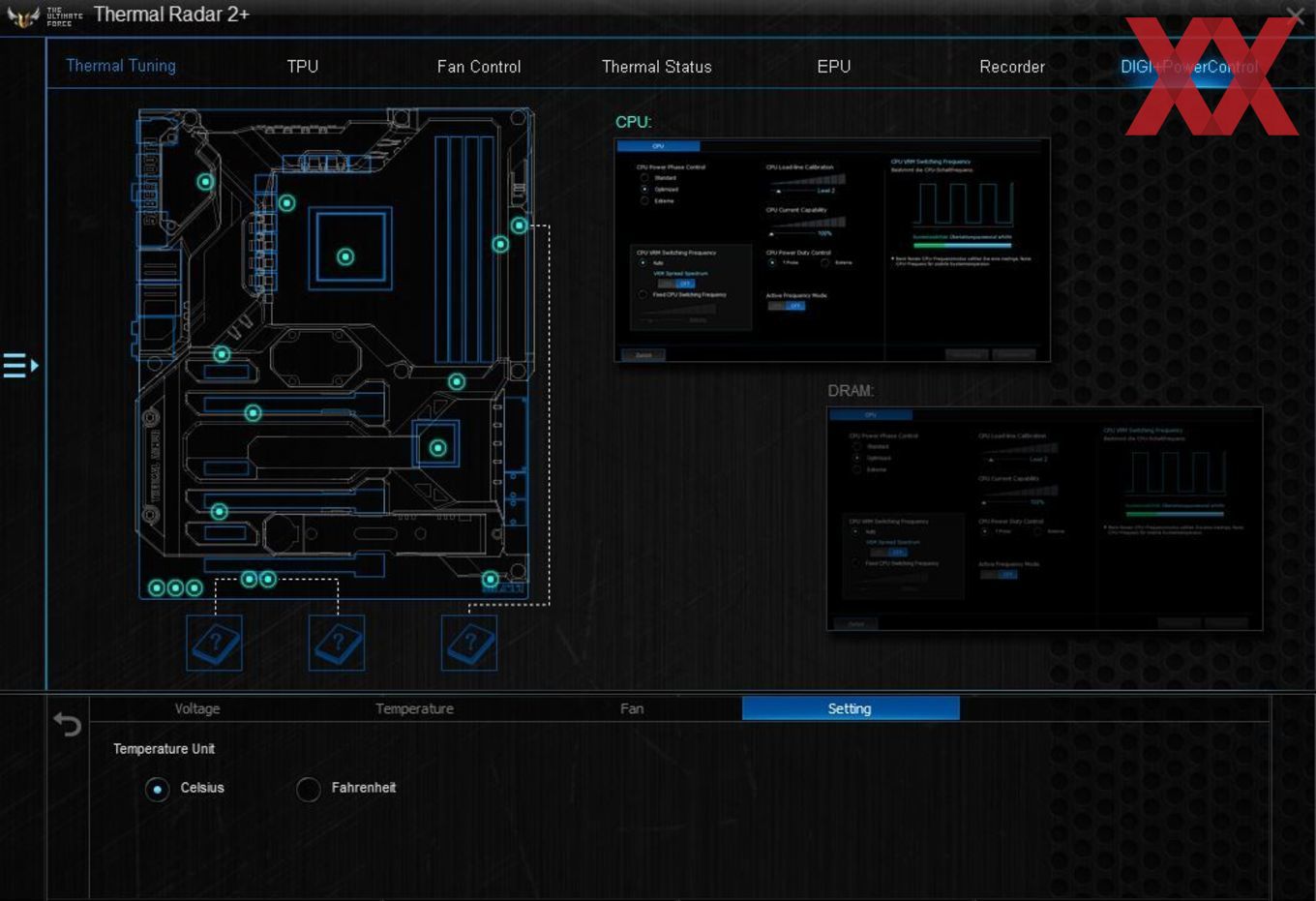This screenshot has width=1316, height=901.
Task: Select the sensor dot on the first long PCIe slot
Action: point(253,413)
